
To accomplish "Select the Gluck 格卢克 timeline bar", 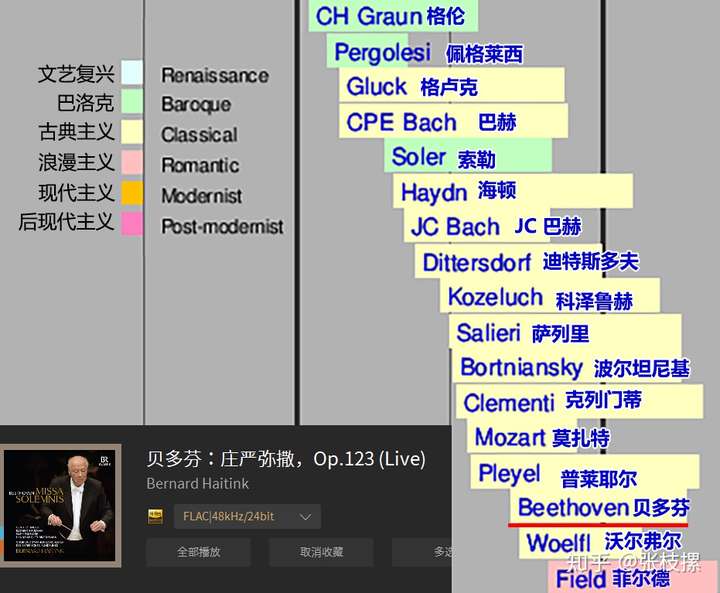I will coord(452,85).
